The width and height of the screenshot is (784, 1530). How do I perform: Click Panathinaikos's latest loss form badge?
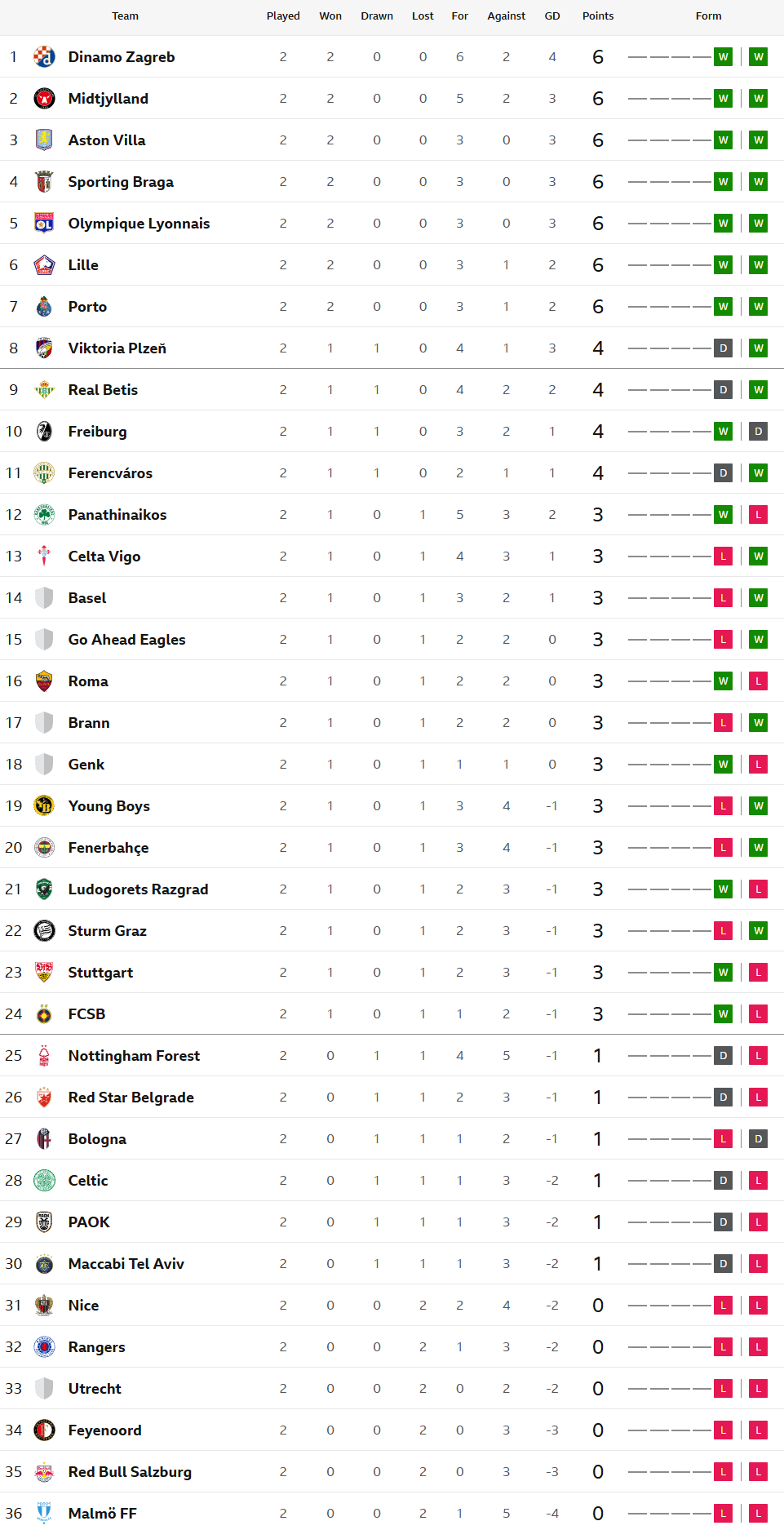(759, 515)
